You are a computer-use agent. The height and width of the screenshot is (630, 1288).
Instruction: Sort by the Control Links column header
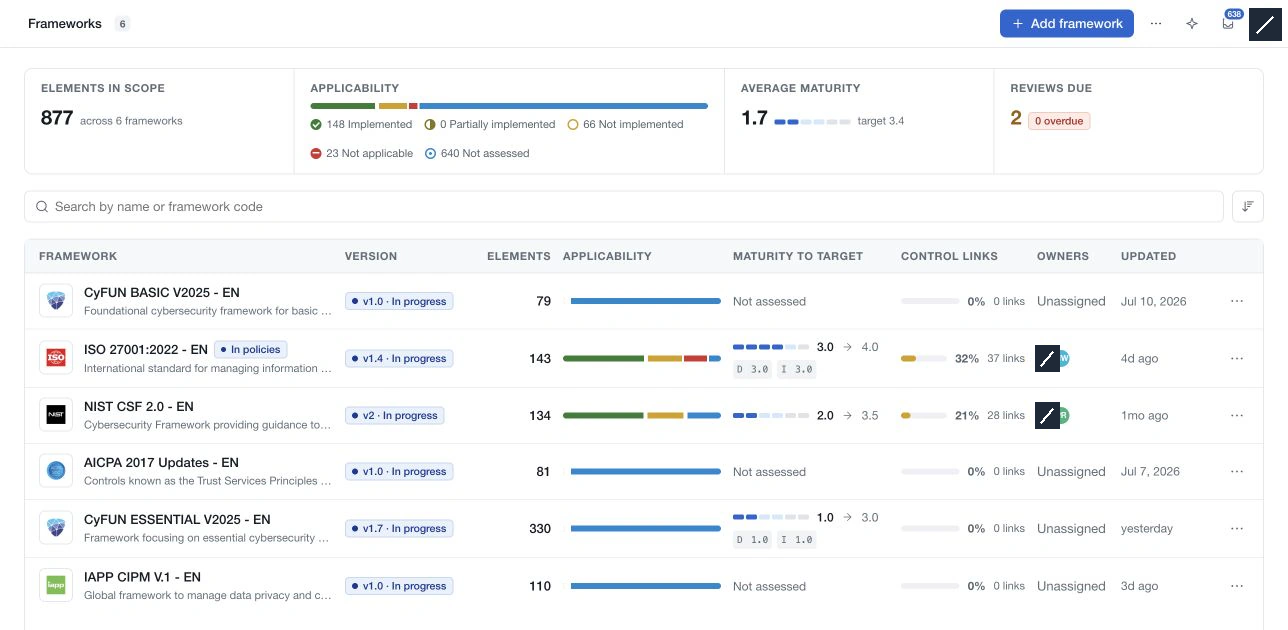pyautogui.click(x=949, y=256)
